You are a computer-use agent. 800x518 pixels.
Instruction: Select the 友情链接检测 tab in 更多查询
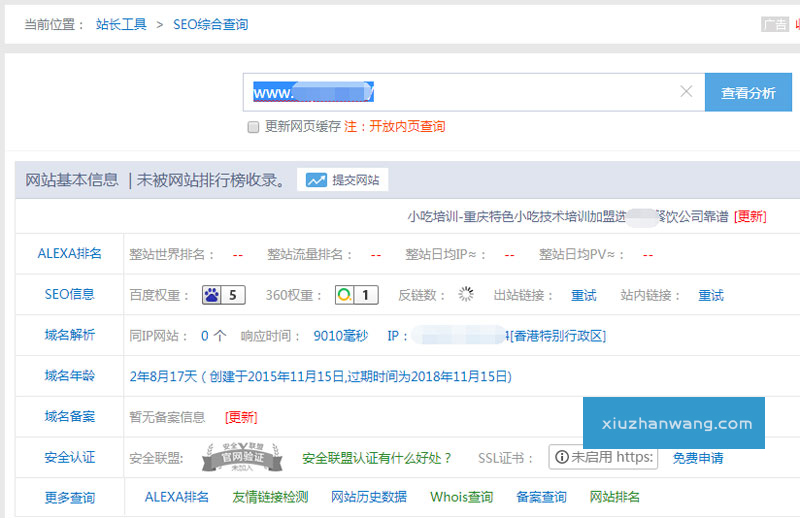point(270,497)
